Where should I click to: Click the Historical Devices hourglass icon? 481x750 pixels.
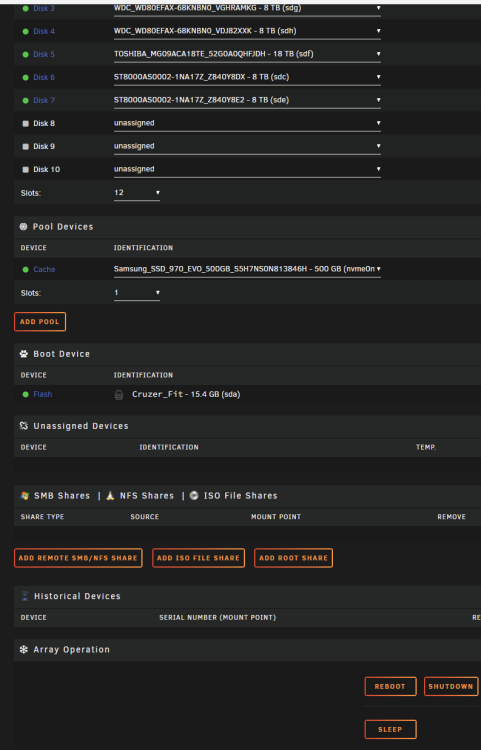(x=25, y=596)
